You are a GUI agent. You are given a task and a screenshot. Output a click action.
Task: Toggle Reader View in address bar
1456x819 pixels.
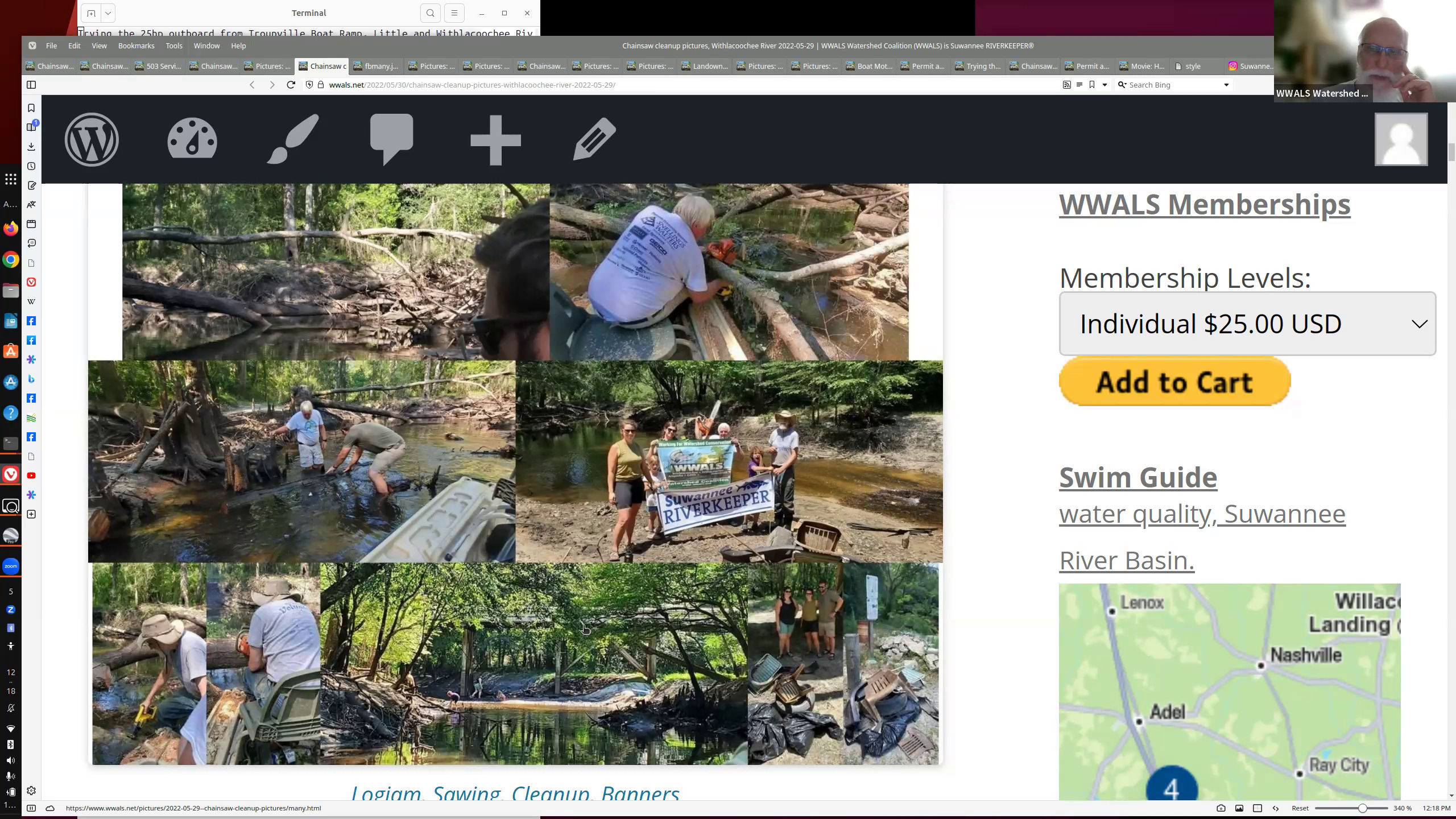[x=1079, y=85]
